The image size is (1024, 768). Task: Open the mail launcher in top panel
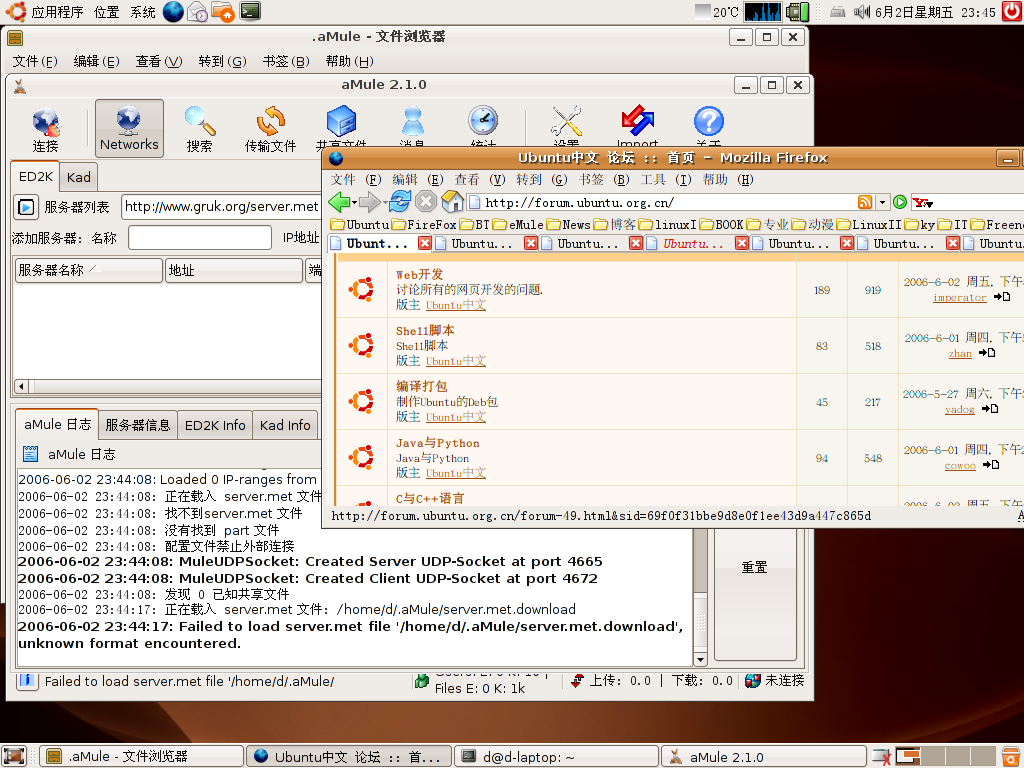(197, 12)
